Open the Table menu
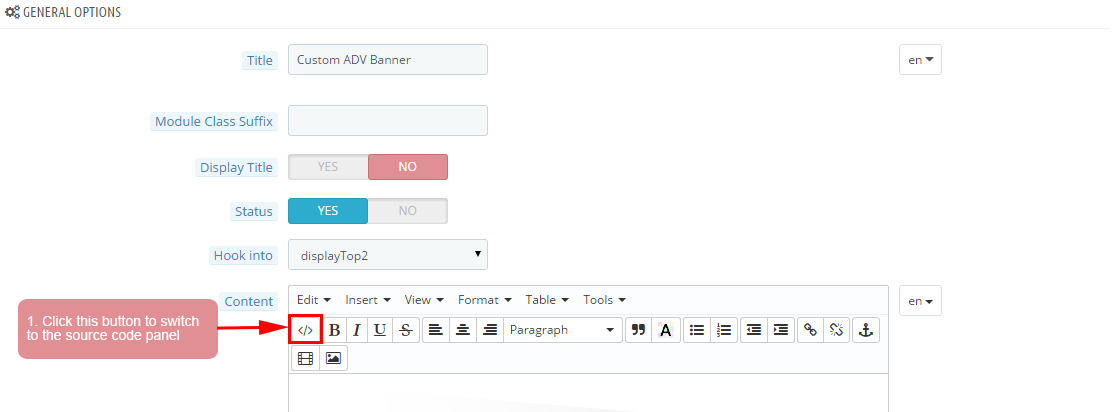Viewport: 1112px width, 412px height. pyautogui.click(x=547, y=300)
